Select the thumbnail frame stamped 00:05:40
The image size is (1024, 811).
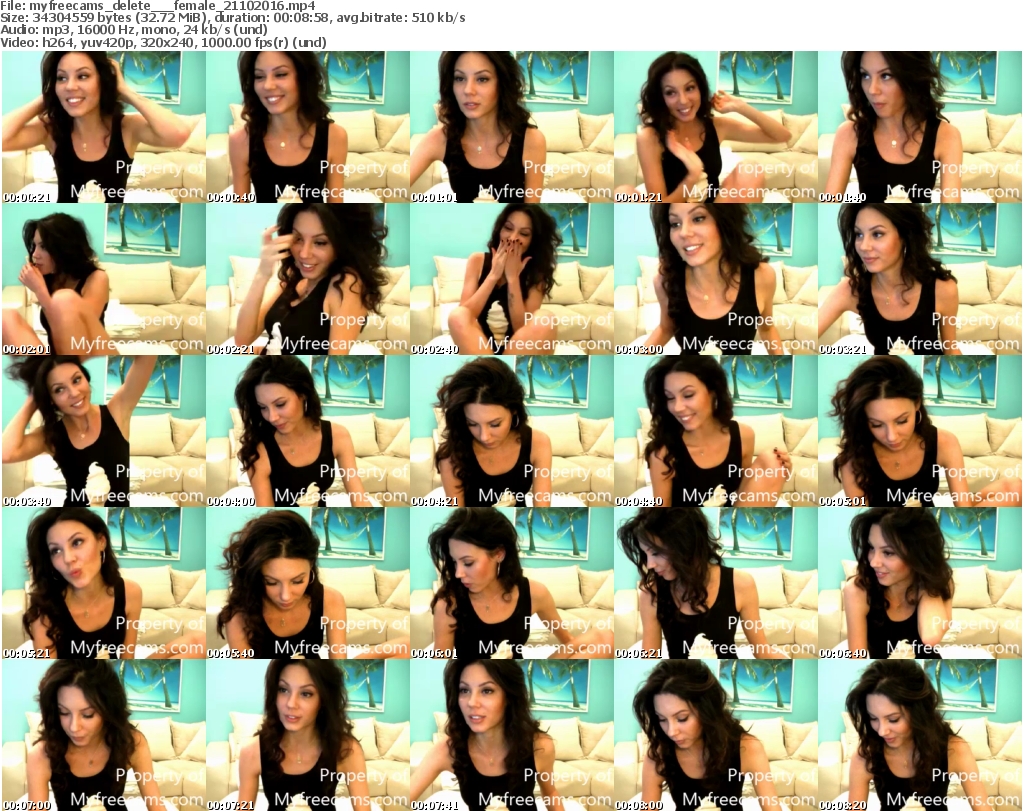coord(308,582)
